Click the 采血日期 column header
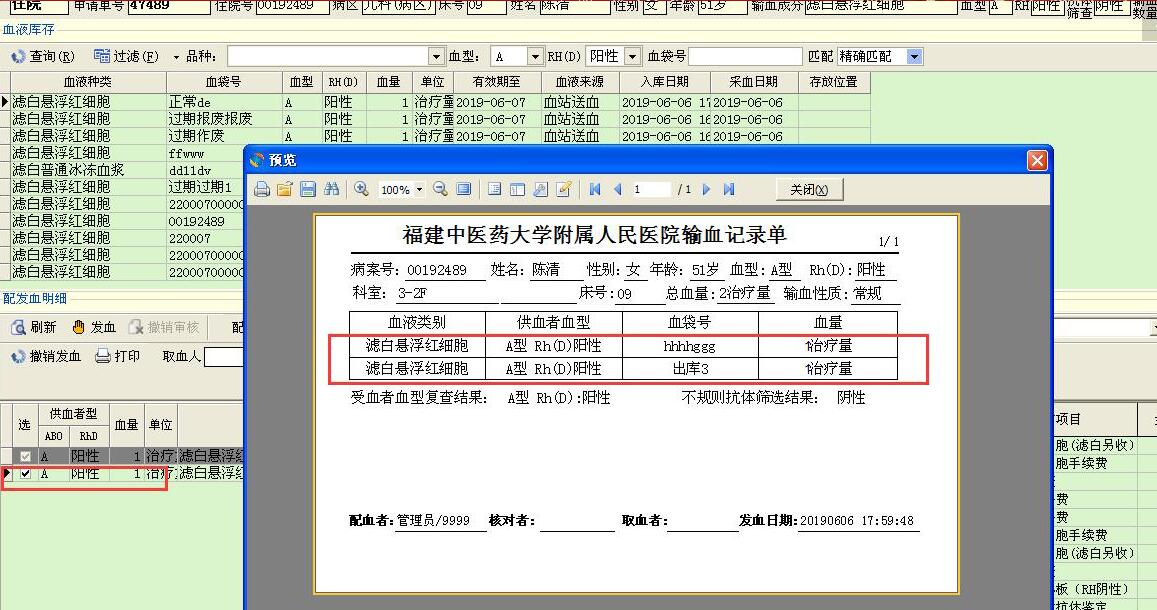1157x610 pixels. pos(753,82)
